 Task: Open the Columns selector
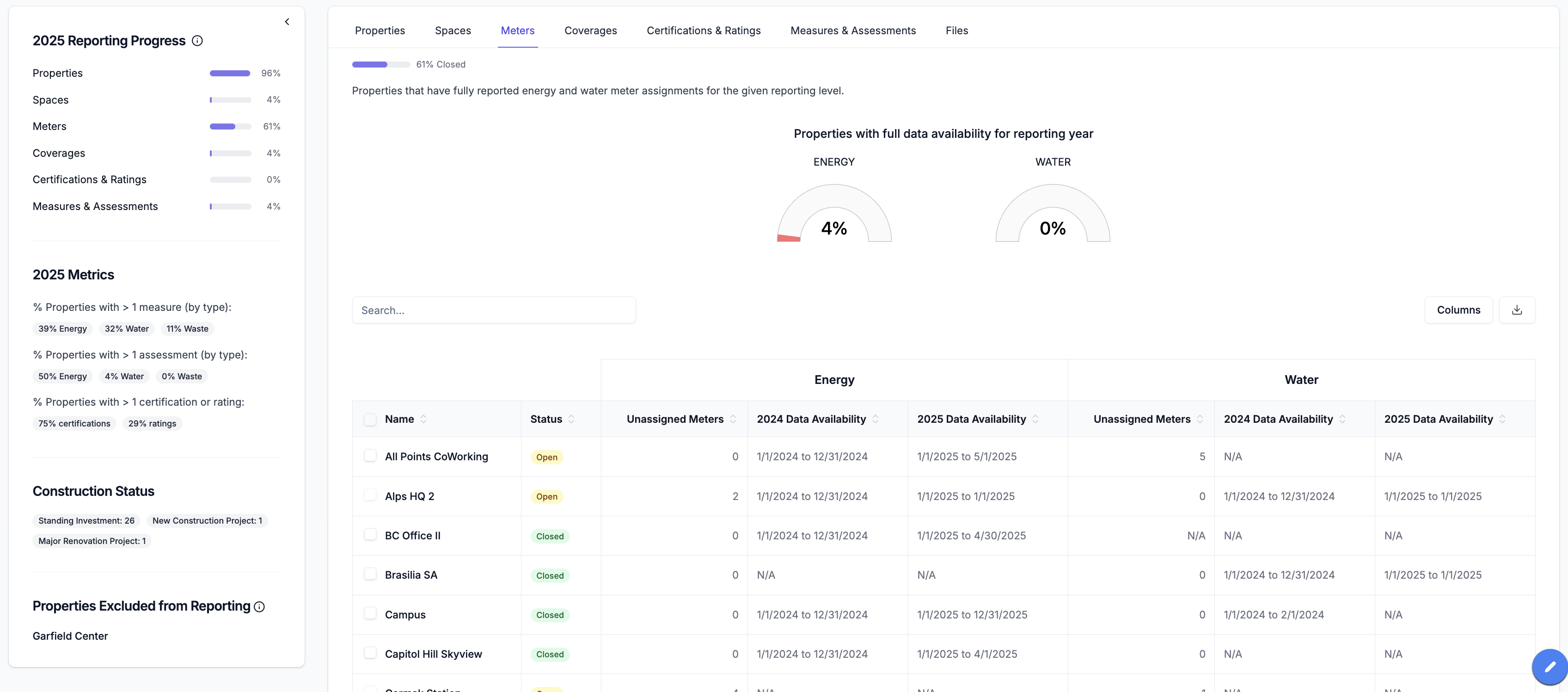[1458, 310]
